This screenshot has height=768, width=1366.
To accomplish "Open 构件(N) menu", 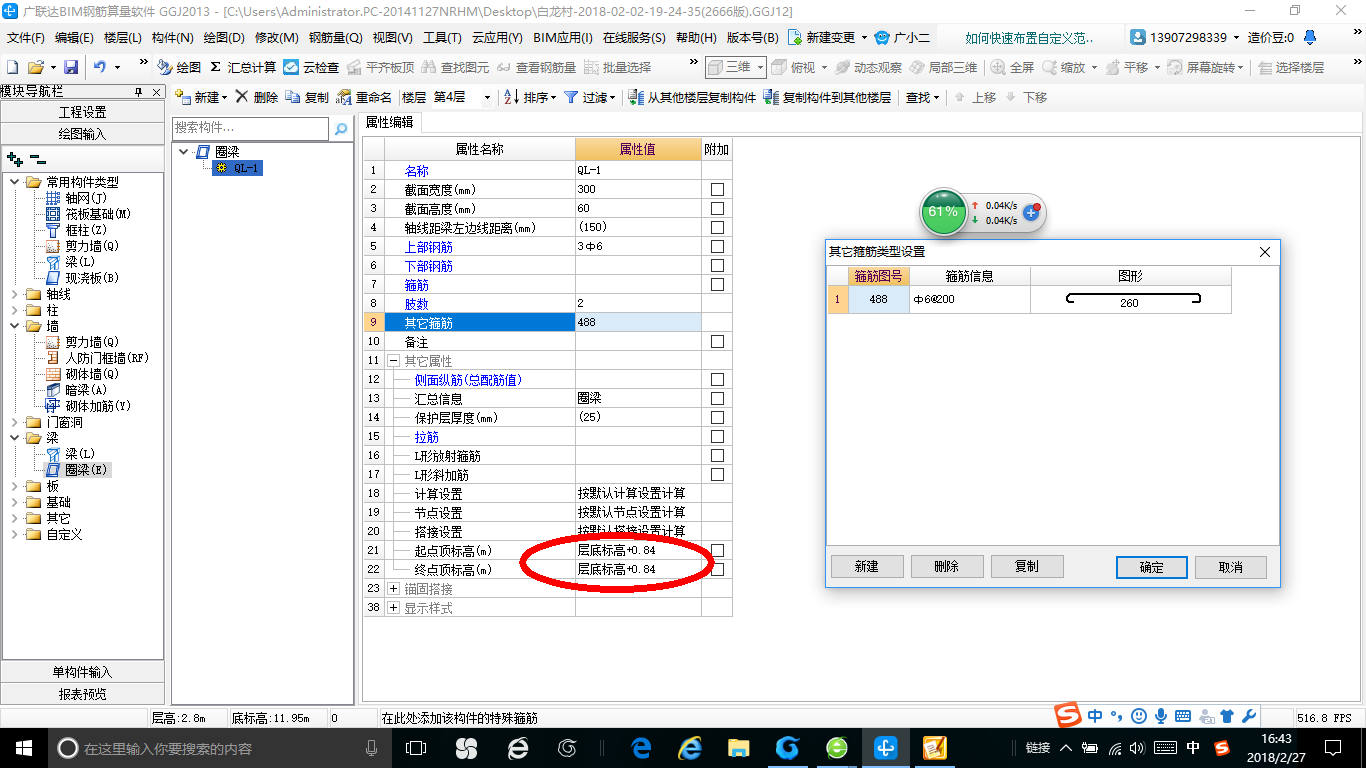I will point(173,38).
